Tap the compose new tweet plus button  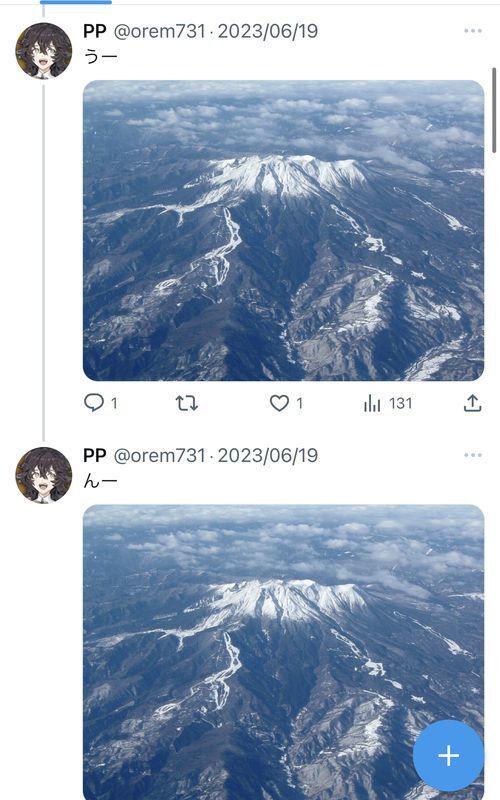pyautogui.click(x=448, y=755)
